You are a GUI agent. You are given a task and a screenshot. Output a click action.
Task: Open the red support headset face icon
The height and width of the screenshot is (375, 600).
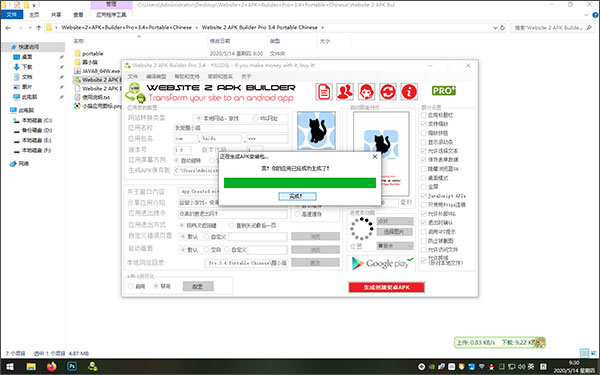tap(366, 92)
